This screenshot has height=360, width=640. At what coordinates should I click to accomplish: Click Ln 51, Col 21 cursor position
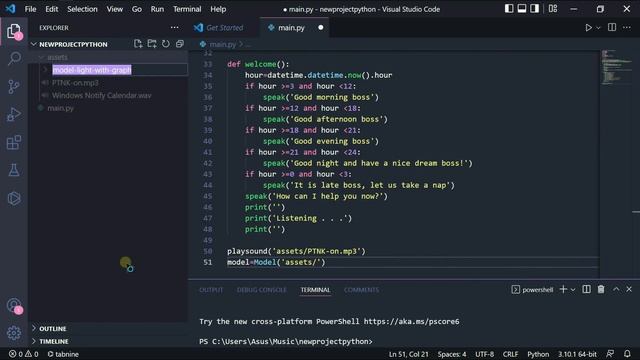click(x=409, y=354)
